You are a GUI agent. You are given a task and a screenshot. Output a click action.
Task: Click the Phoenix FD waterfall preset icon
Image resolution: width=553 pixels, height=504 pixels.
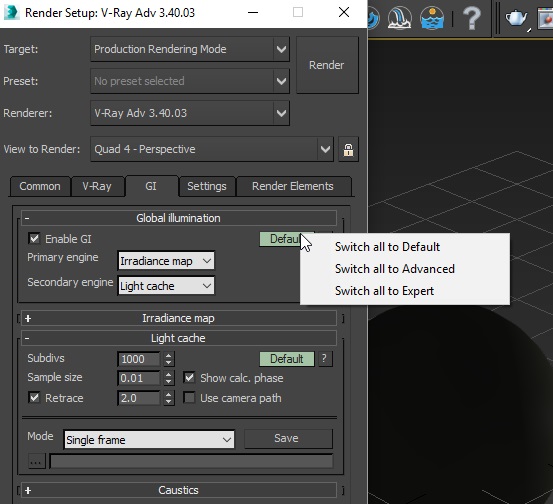(400, 18)
